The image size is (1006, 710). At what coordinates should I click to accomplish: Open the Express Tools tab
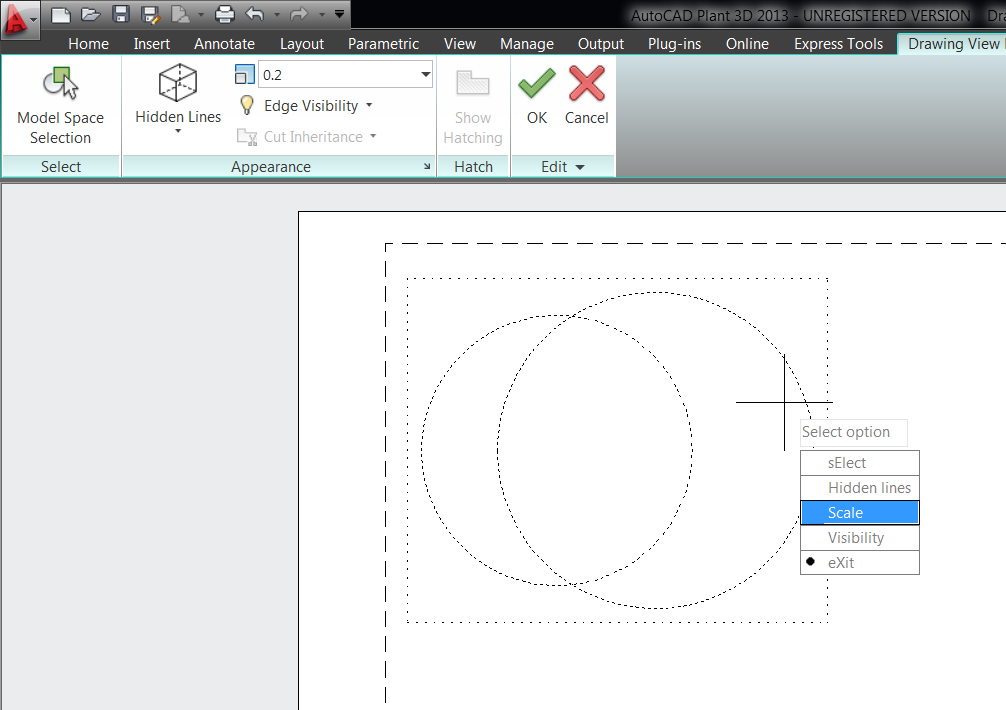(838, 44)
